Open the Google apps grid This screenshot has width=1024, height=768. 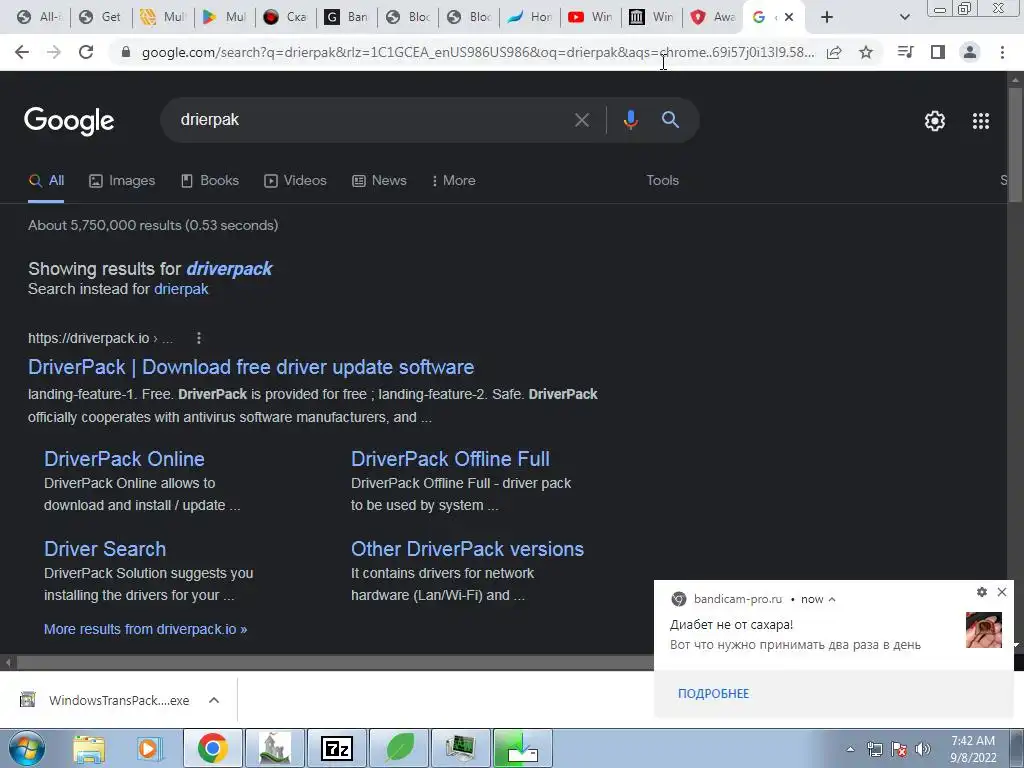(981, 121)
